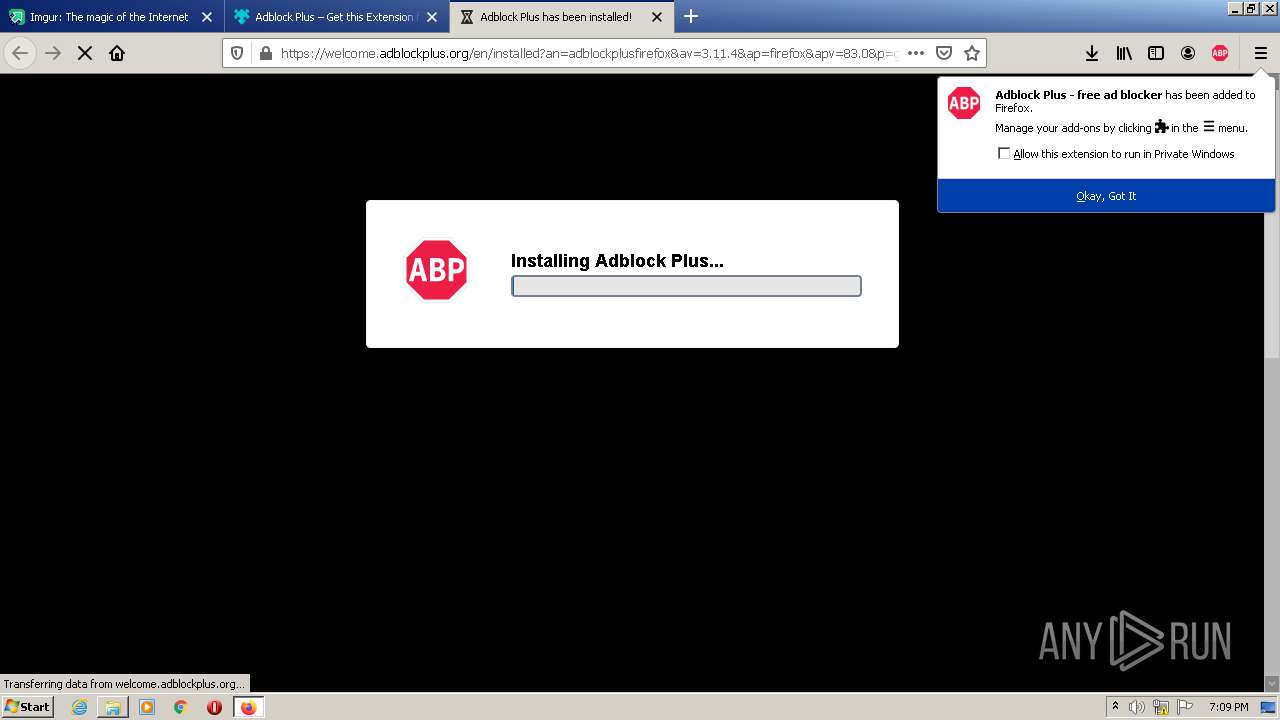Save page to Pocket
This screenshot has width=1280, height=720.
coord(943,53)
